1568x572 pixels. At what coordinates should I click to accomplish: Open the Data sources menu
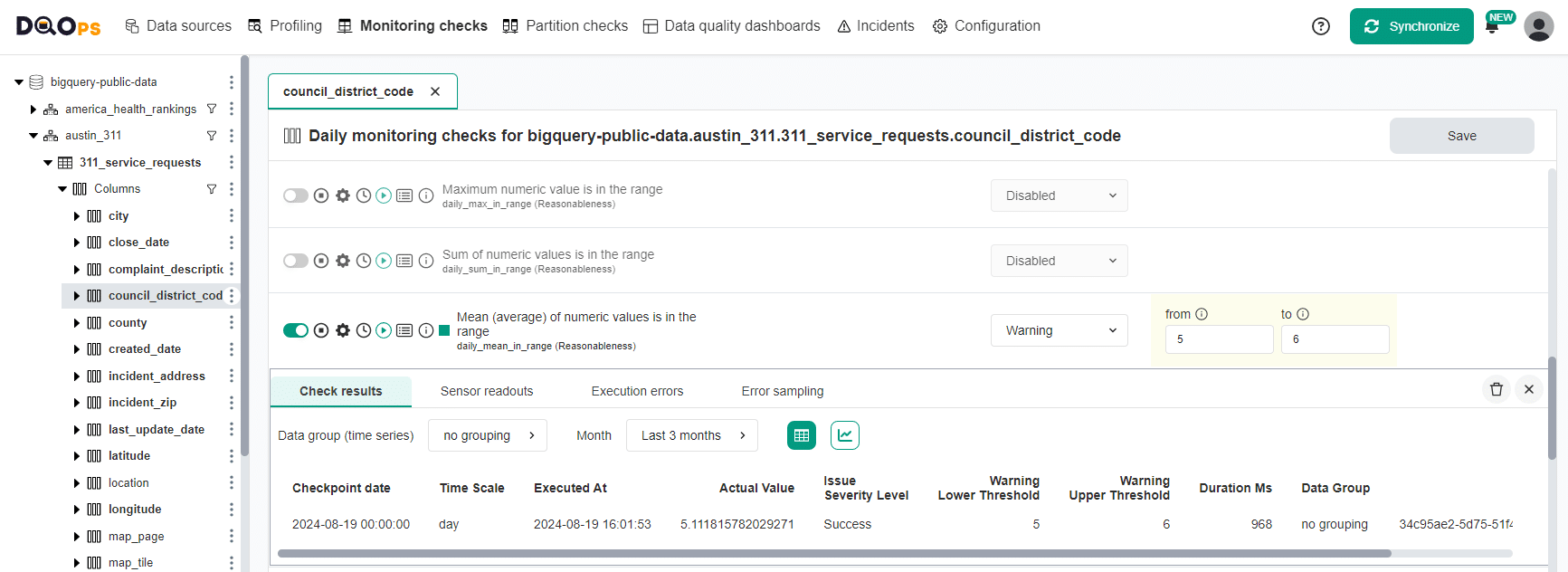(178, 26)
